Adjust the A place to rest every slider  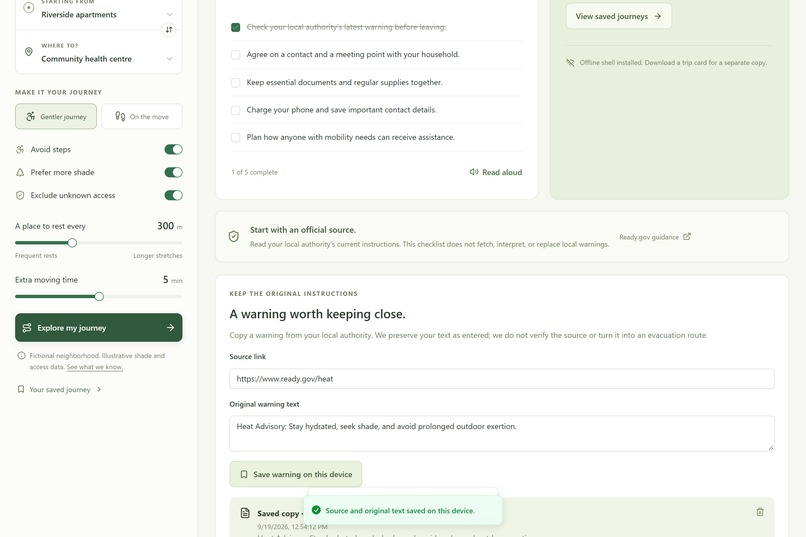pyautogui.click(x=99, y=243)
